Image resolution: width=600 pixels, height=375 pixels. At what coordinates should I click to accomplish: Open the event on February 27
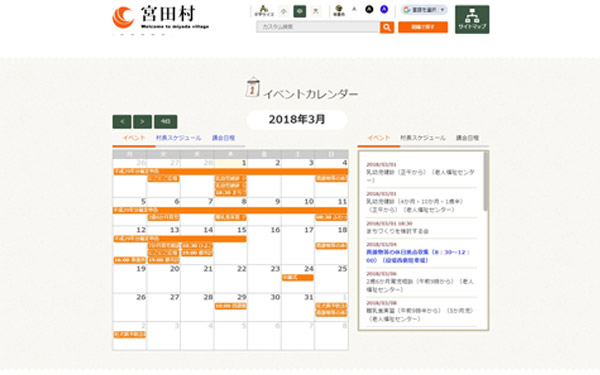tap(163, 179)
